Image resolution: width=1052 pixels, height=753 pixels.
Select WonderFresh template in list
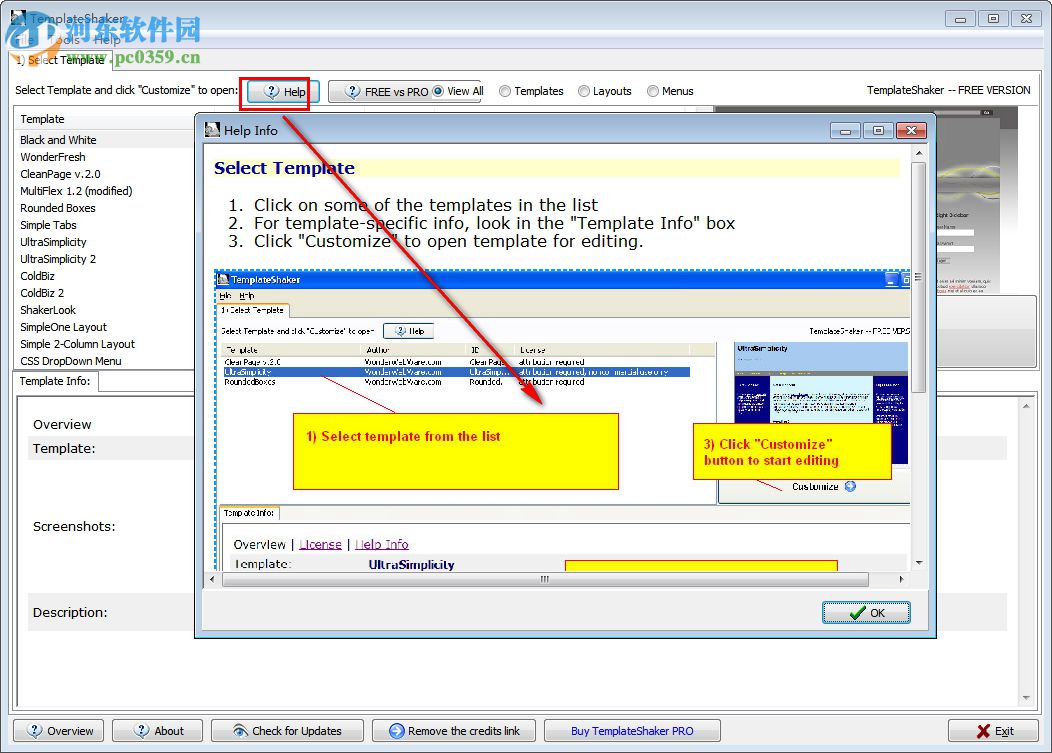pyautogui.click(x=53, y=157)
